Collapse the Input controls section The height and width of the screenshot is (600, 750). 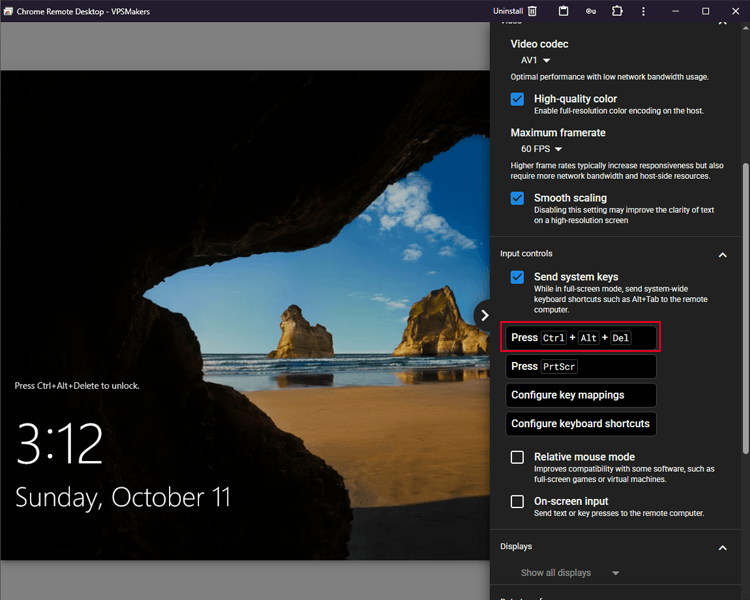pos(723,255)
